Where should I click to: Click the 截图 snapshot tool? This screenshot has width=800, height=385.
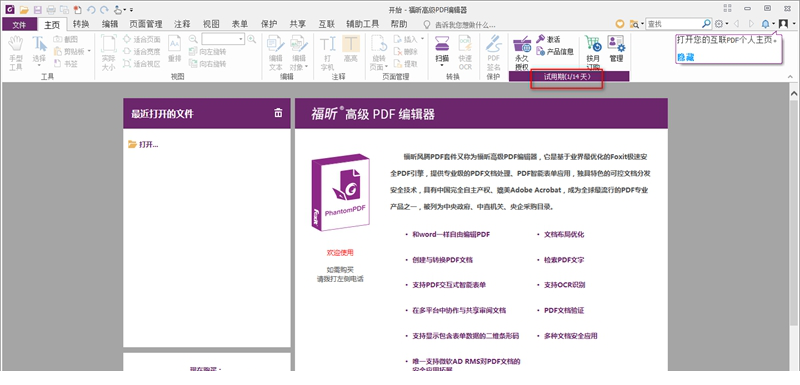pyautogui.click(x=66, y=39)
